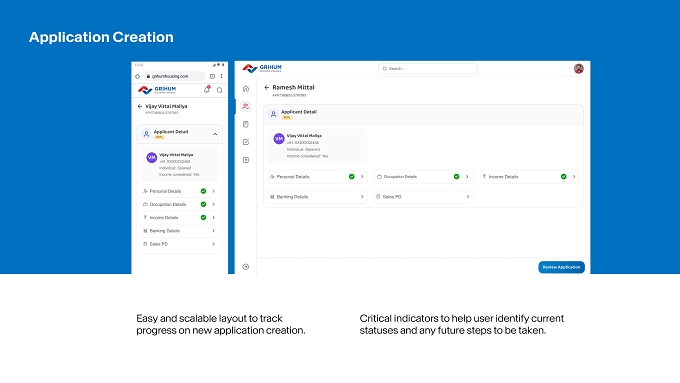Open Banking Details row in mobile view

click(x=179, y=231)
